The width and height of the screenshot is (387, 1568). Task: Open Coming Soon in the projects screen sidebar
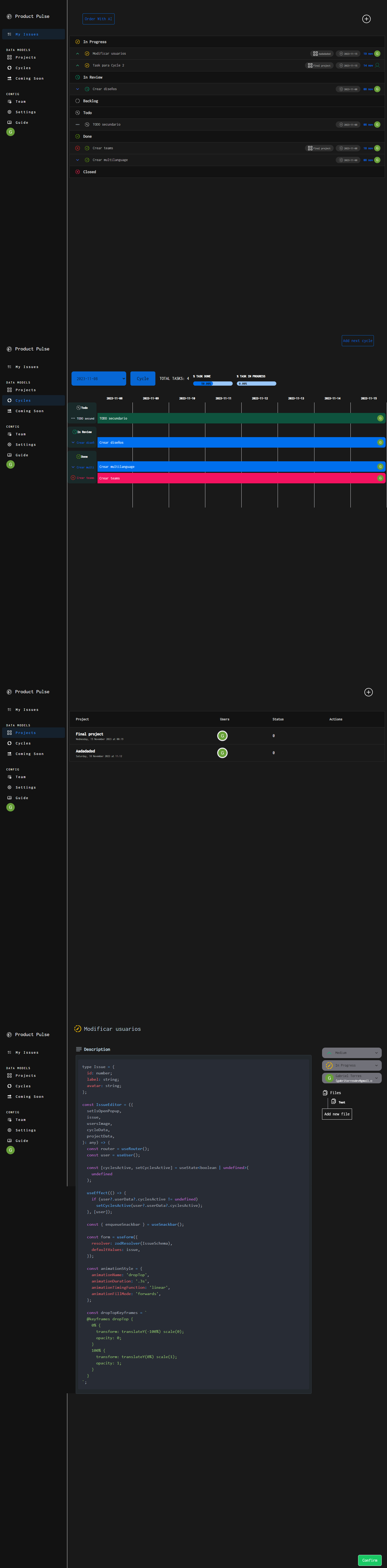tap(33, 754)
